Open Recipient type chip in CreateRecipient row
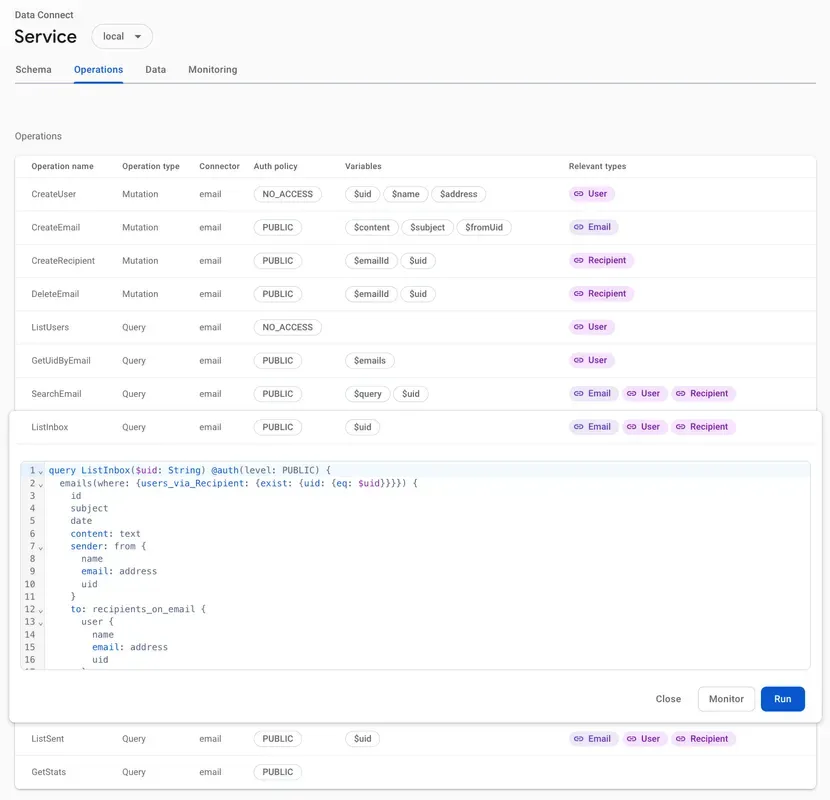Image resolution: width=830 pixels, height=800 pixels. (601, 260)
